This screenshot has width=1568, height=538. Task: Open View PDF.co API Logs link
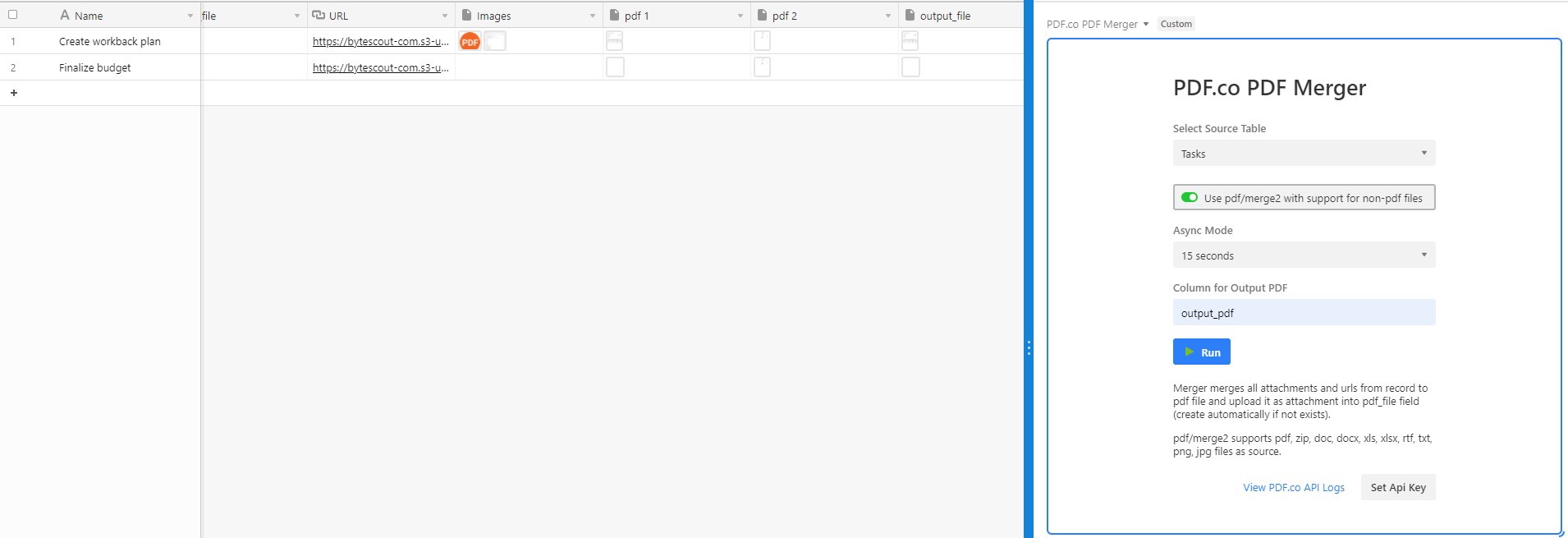[x=1293, y=487]
